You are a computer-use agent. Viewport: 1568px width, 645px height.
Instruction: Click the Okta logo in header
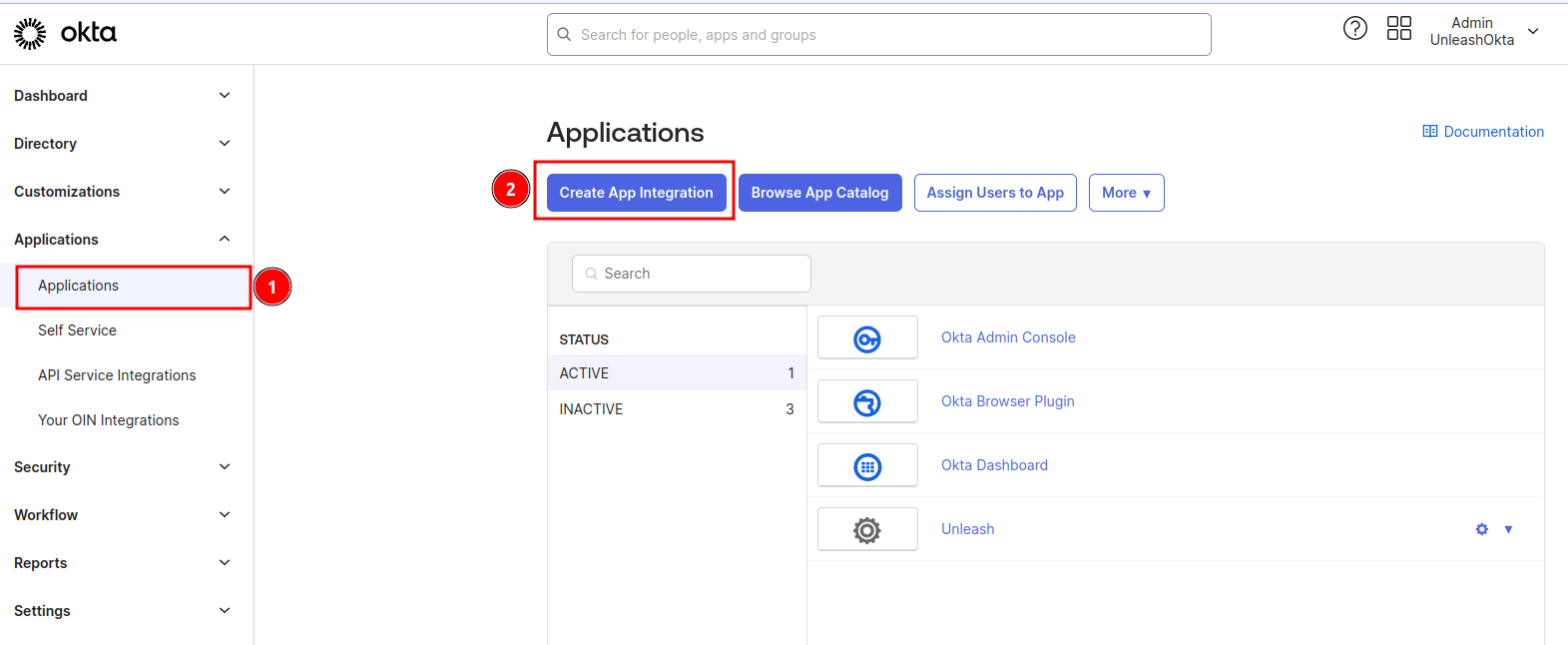click(65, 33)
